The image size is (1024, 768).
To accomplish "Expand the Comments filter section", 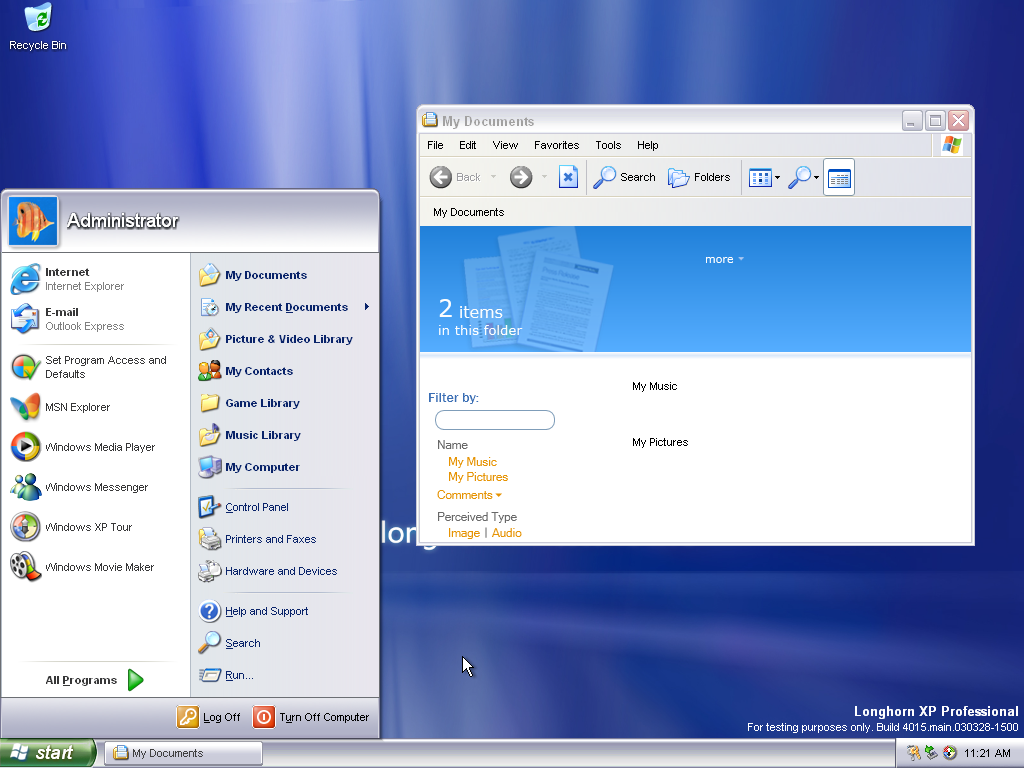I will 469,495.
